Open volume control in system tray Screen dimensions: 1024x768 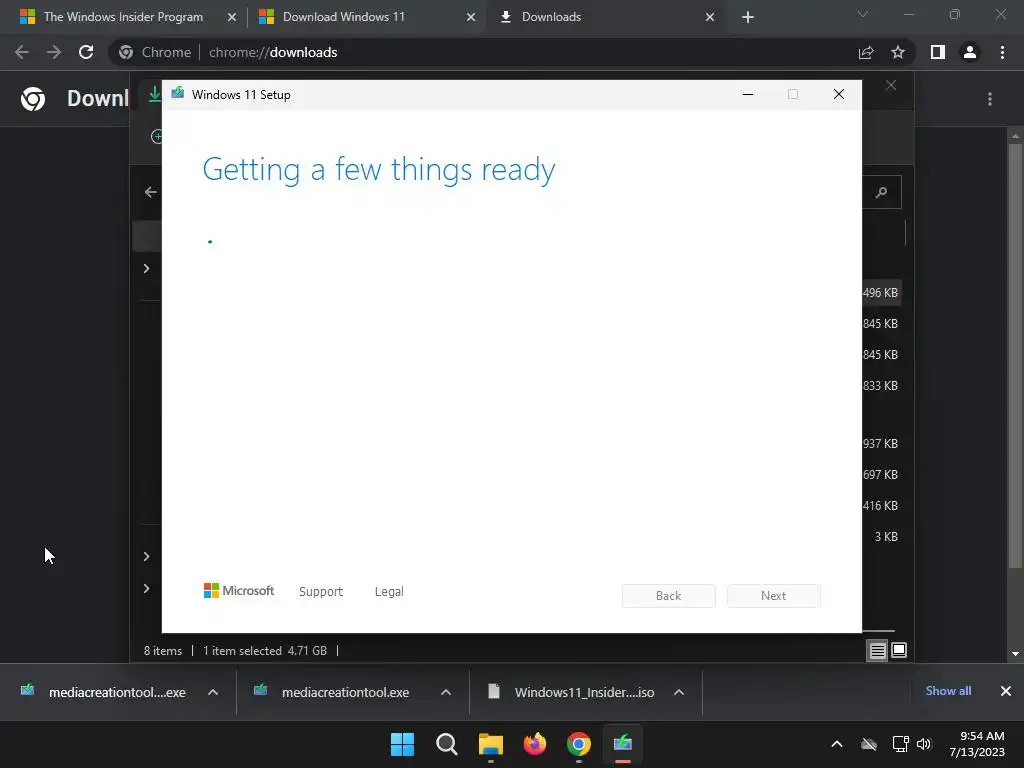923,744
